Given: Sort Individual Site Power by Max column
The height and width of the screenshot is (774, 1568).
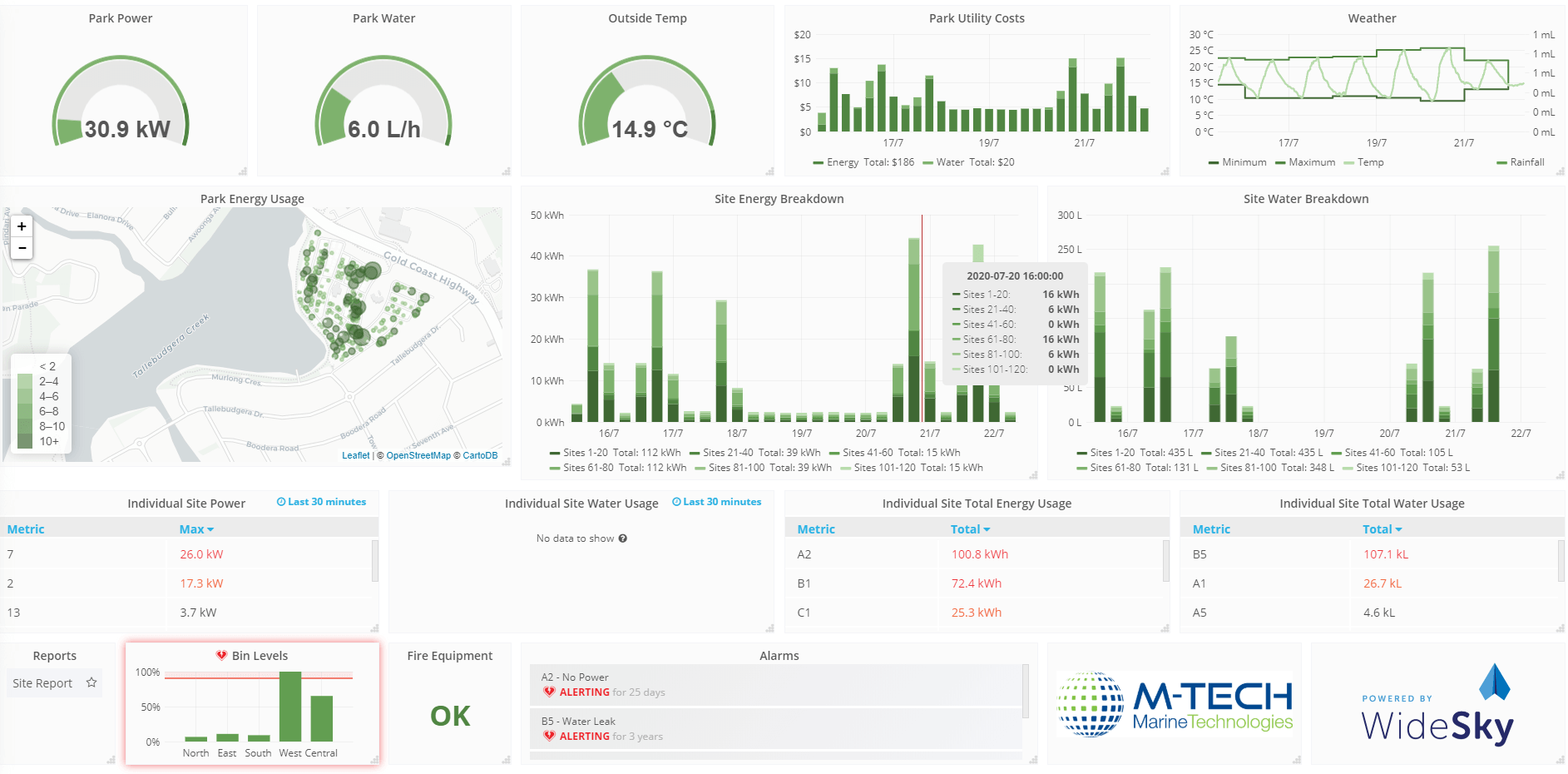Looking at the screenshot, I should [196, 529].
